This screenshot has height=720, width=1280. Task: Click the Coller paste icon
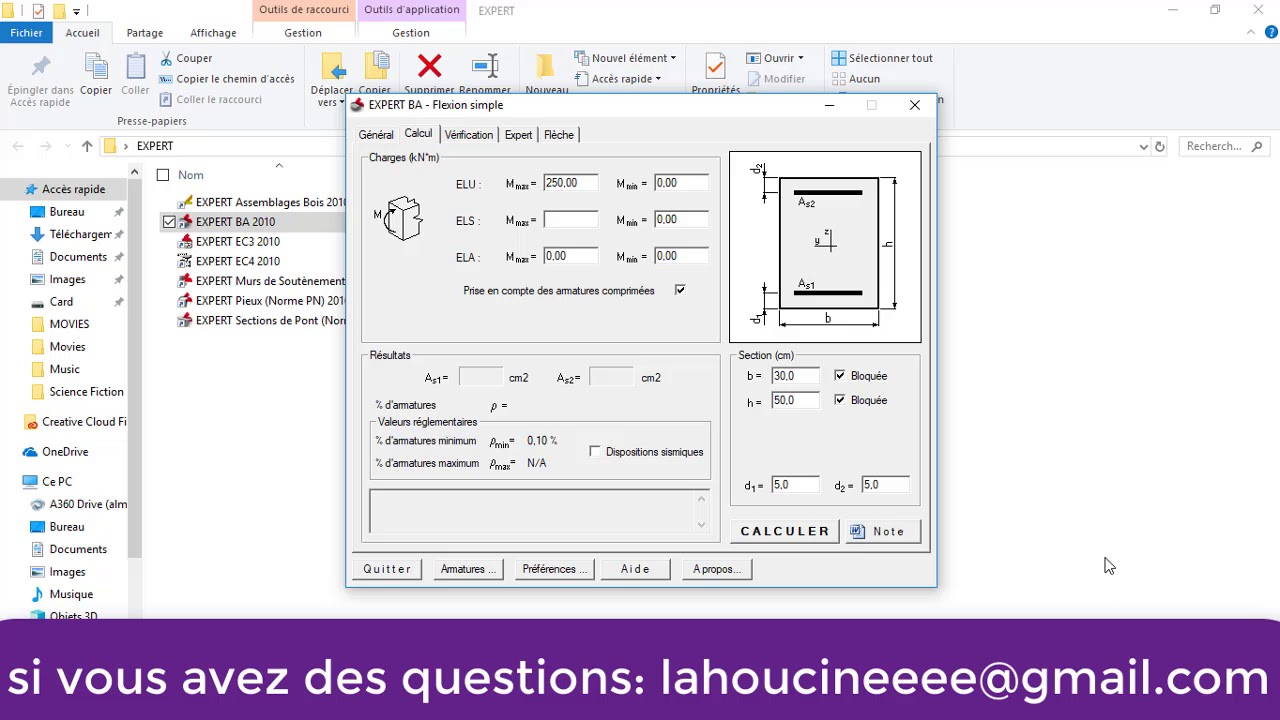136,67
